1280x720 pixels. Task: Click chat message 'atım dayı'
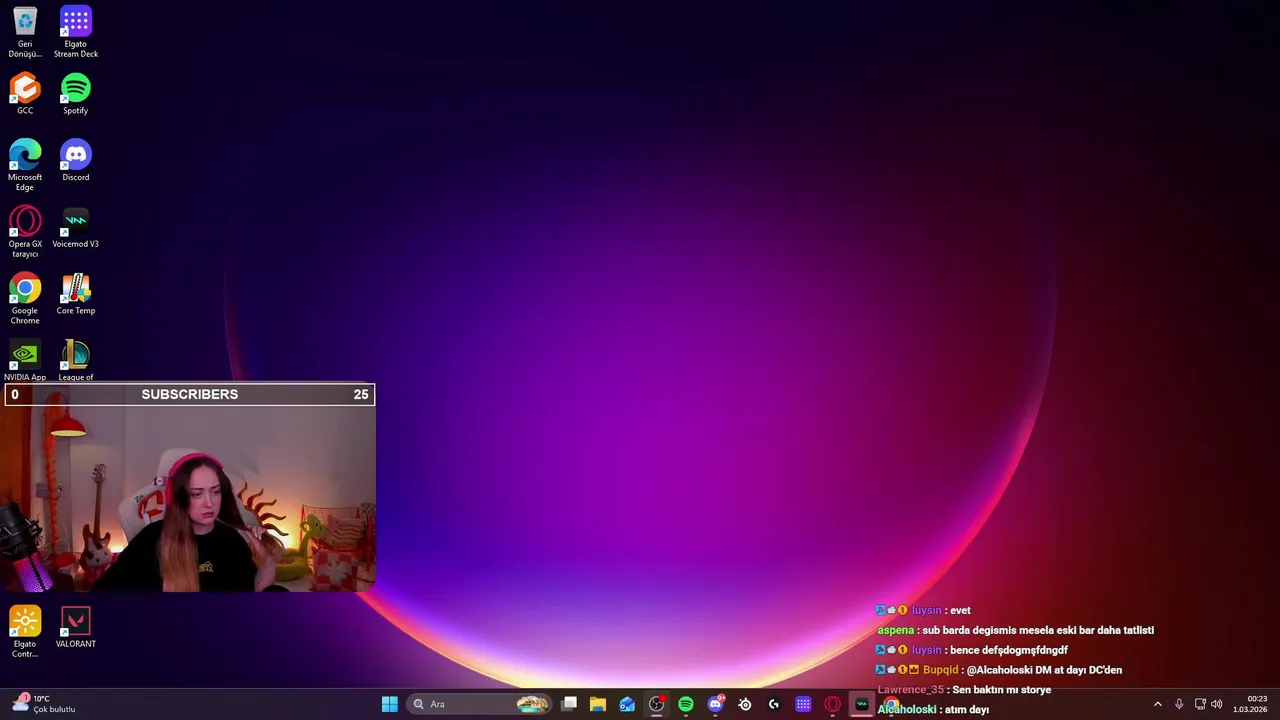(x=967, y=710)
